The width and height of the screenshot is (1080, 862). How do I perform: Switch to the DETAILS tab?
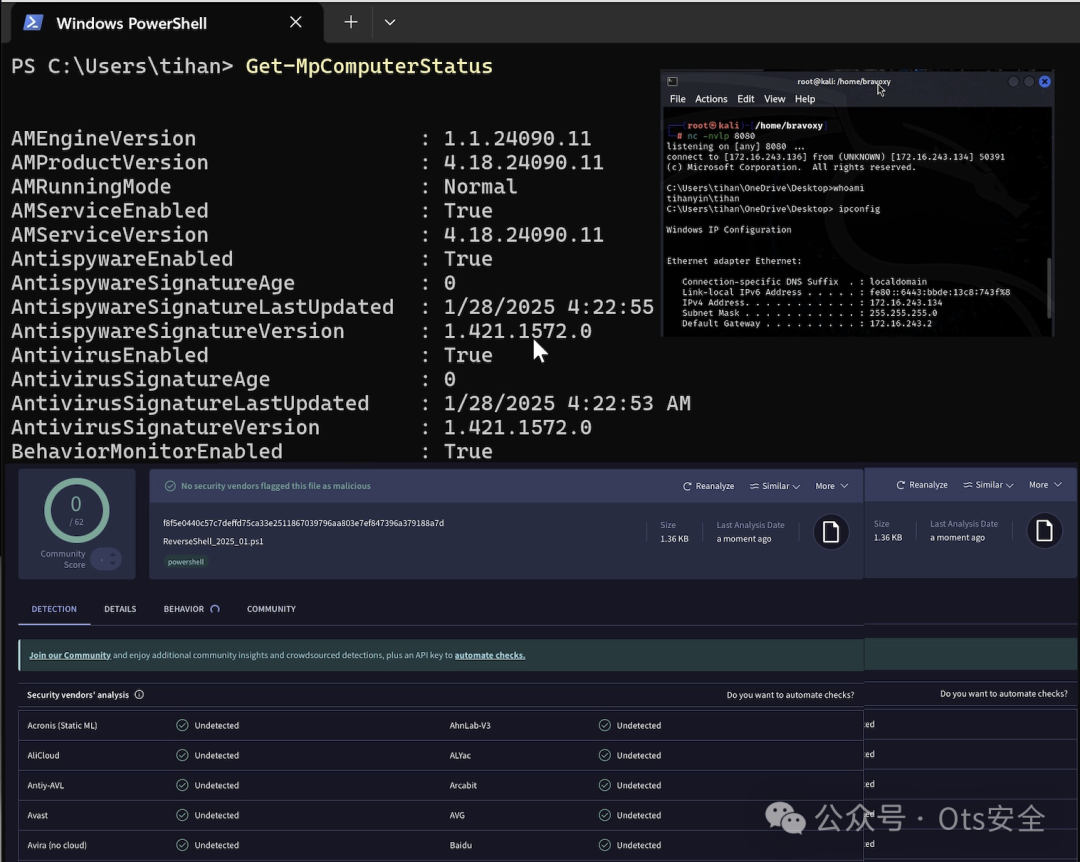pyautogui.click(x=120, y=609)
